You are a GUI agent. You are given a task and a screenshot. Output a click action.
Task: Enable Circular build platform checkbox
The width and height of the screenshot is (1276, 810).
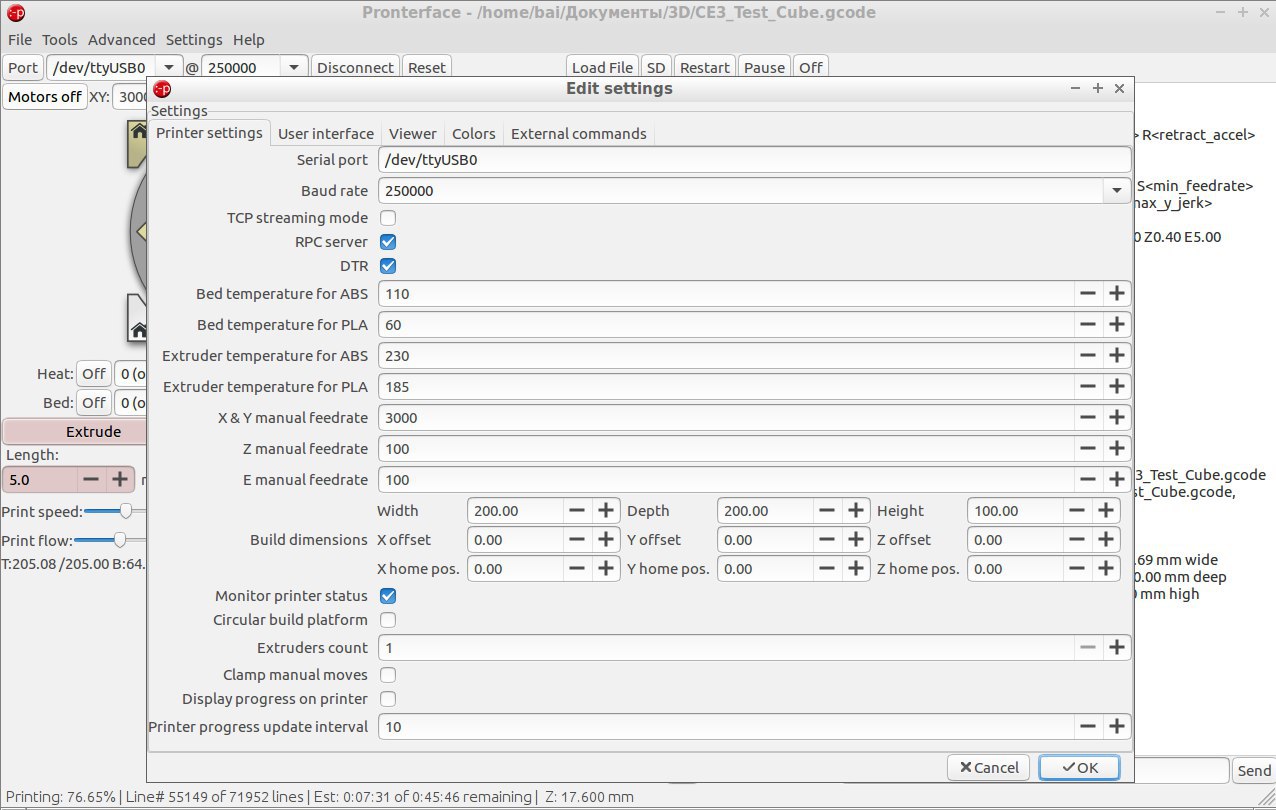pos(388,620)
